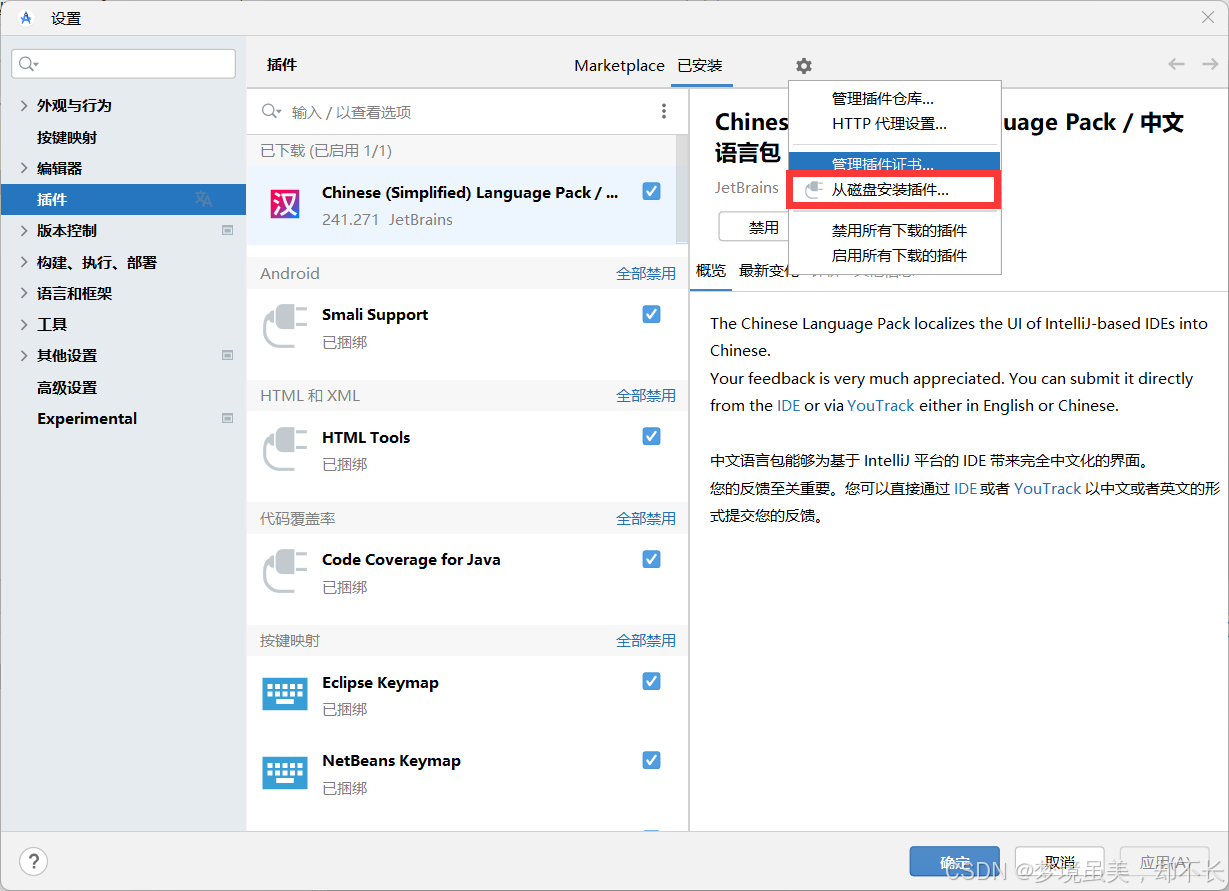This screenshot has height=891, width=1229.
Task: Expand the 语言和框架 settings section
Action: tap(24, 293)
